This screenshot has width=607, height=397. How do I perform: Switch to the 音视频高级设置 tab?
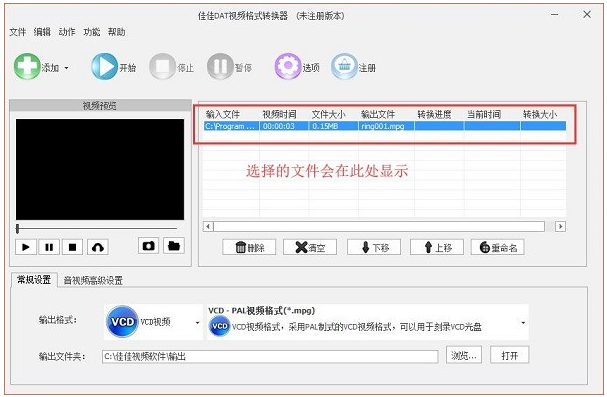point(93,281)
